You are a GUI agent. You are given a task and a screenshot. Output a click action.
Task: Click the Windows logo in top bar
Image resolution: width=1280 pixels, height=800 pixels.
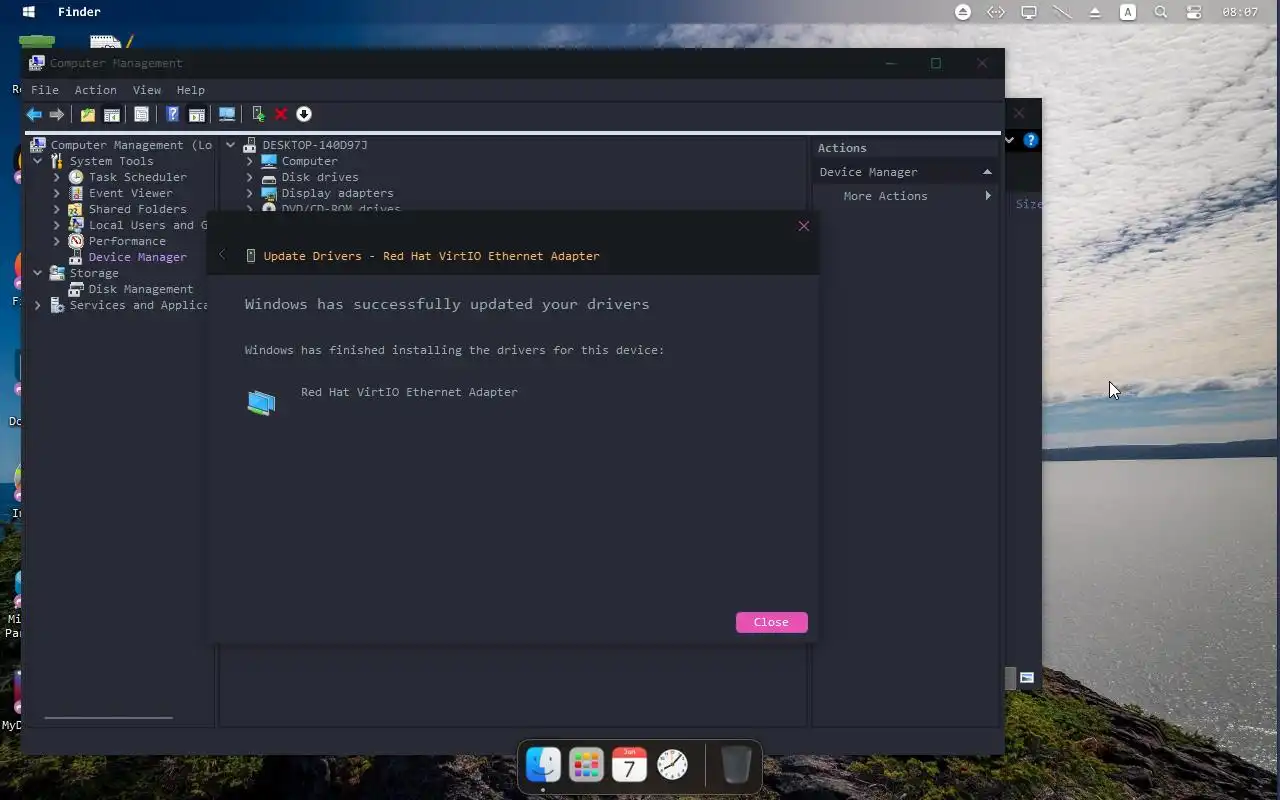(29, 12)
